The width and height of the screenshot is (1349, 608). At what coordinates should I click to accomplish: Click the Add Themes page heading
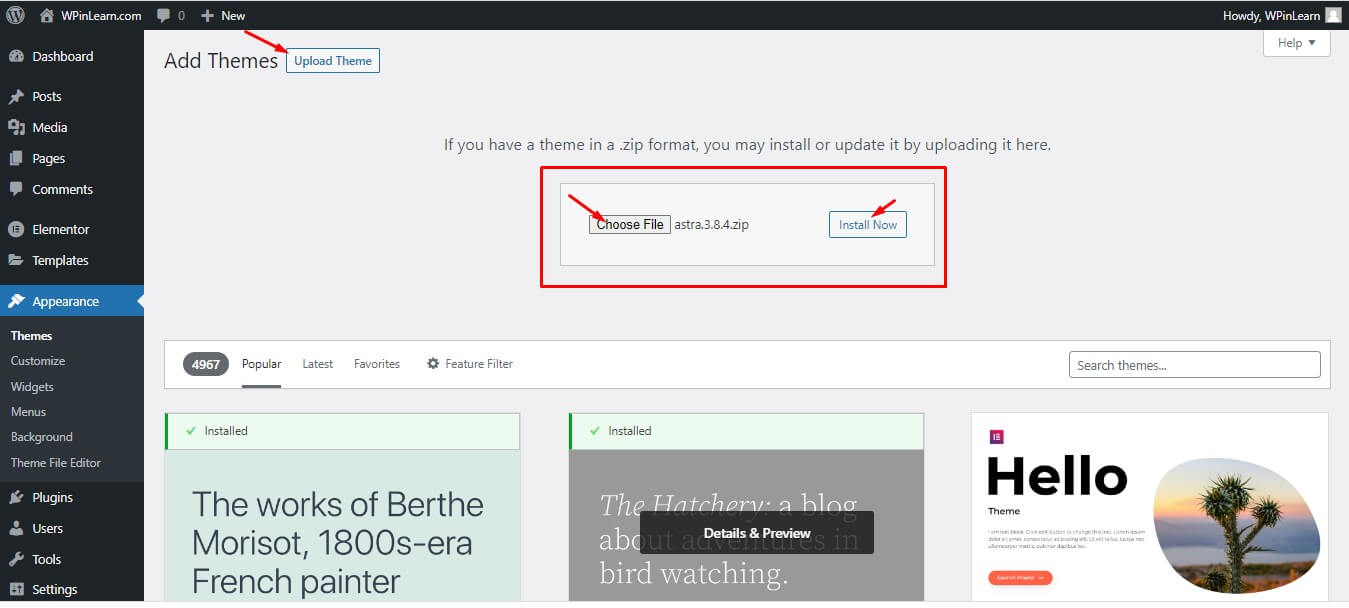pyautogui.click(x=221, y=61)
